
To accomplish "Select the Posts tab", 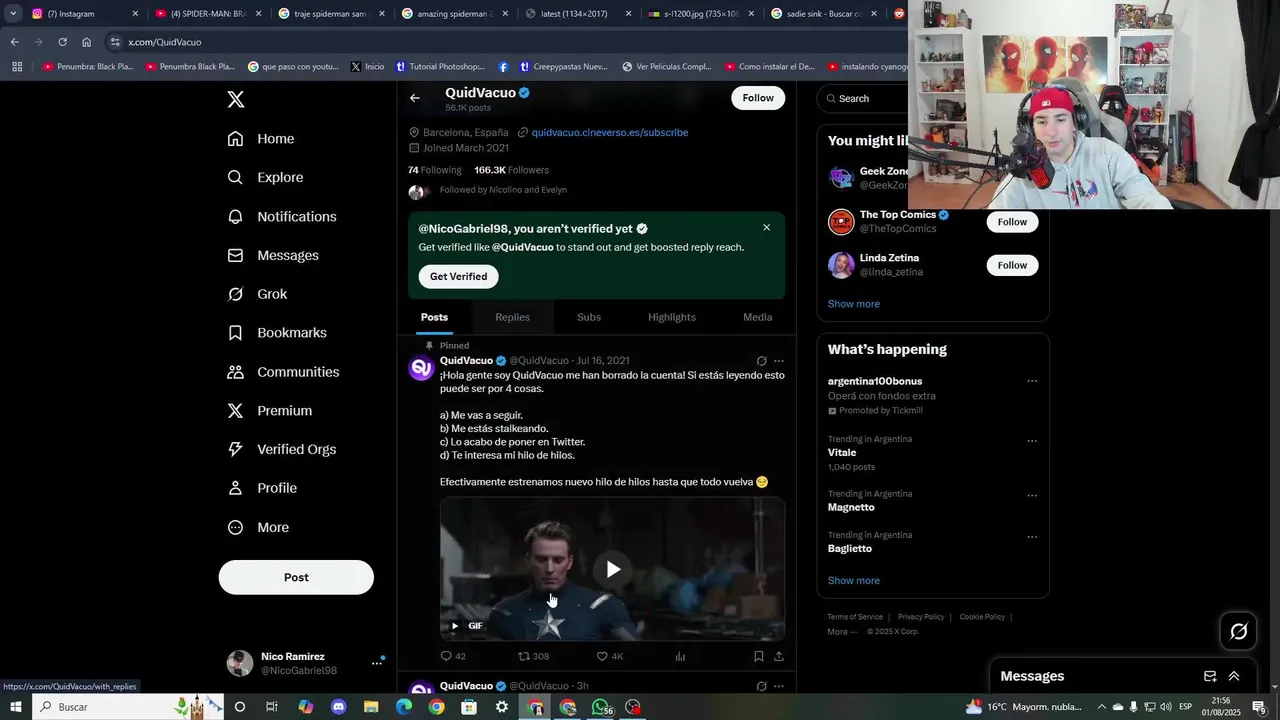I will point(434,317).
